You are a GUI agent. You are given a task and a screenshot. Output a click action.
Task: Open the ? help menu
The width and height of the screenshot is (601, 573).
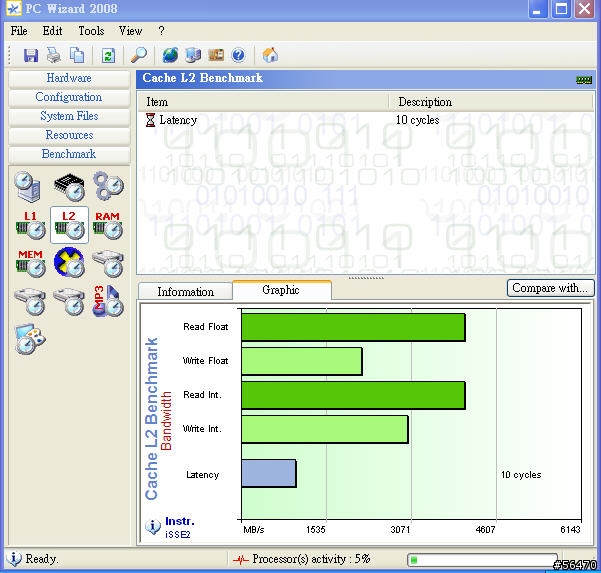pos(161,31)
